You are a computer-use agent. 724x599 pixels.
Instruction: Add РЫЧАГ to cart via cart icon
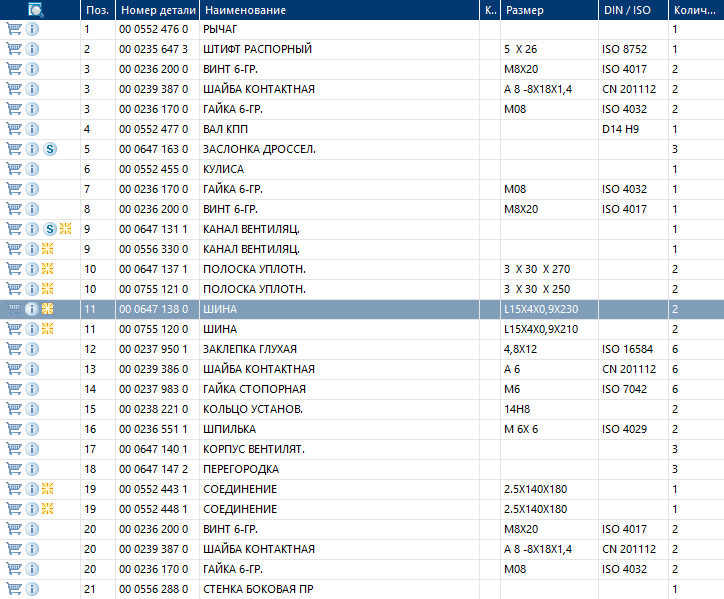tap(14, 29)
